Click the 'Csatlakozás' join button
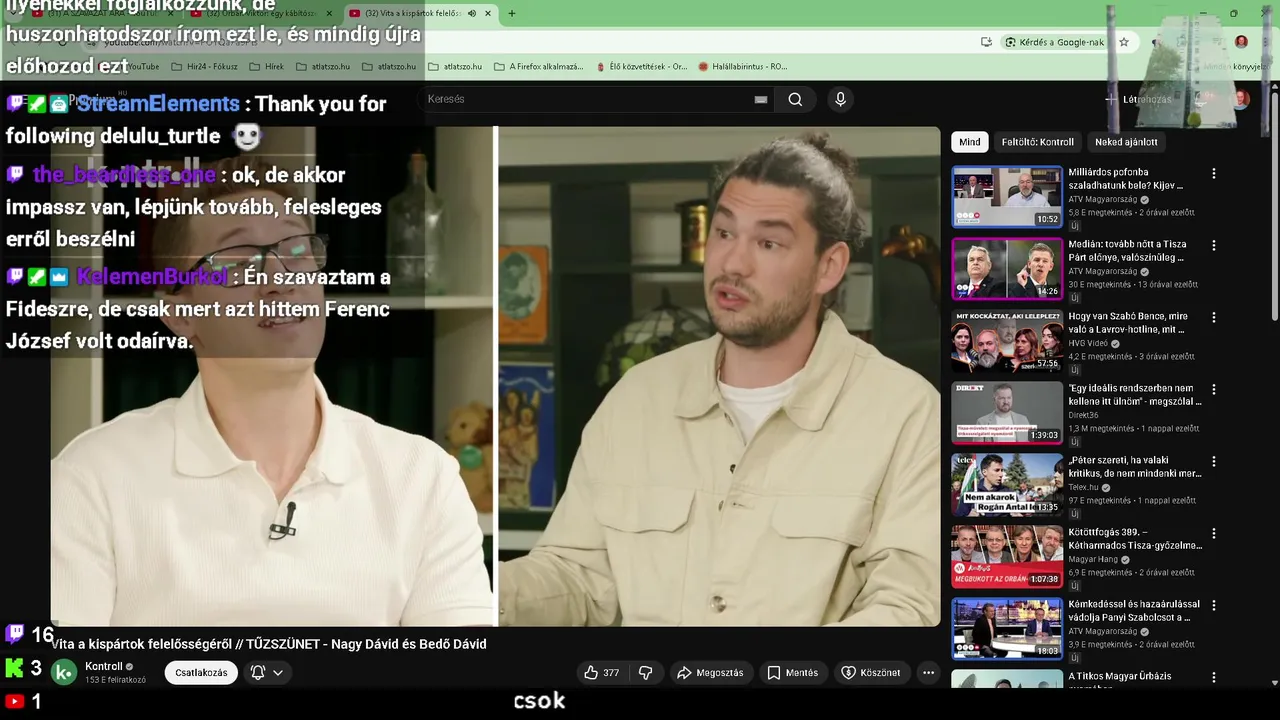The height and width of the screenshot is (720, 1280). click(201, 673)
